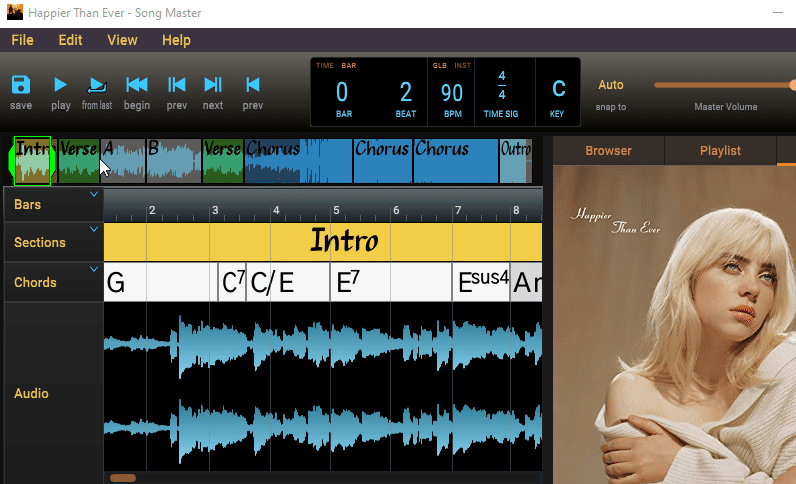The image size is (796, 484).
Task: Click bar 3 marker on ruler
Action: (215, 210)
